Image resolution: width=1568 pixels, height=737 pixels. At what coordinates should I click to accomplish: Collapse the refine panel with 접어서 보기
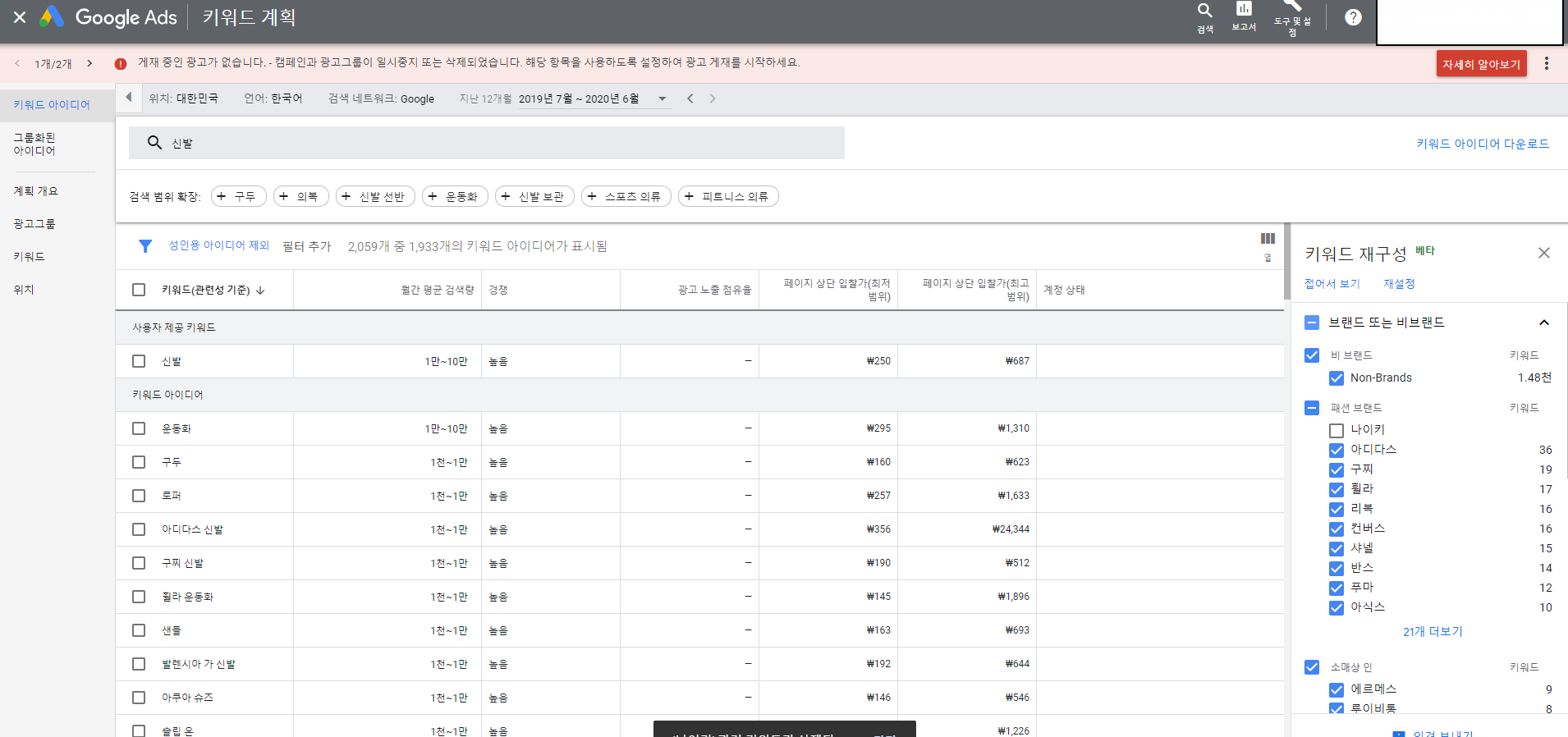click(1332, 284)
